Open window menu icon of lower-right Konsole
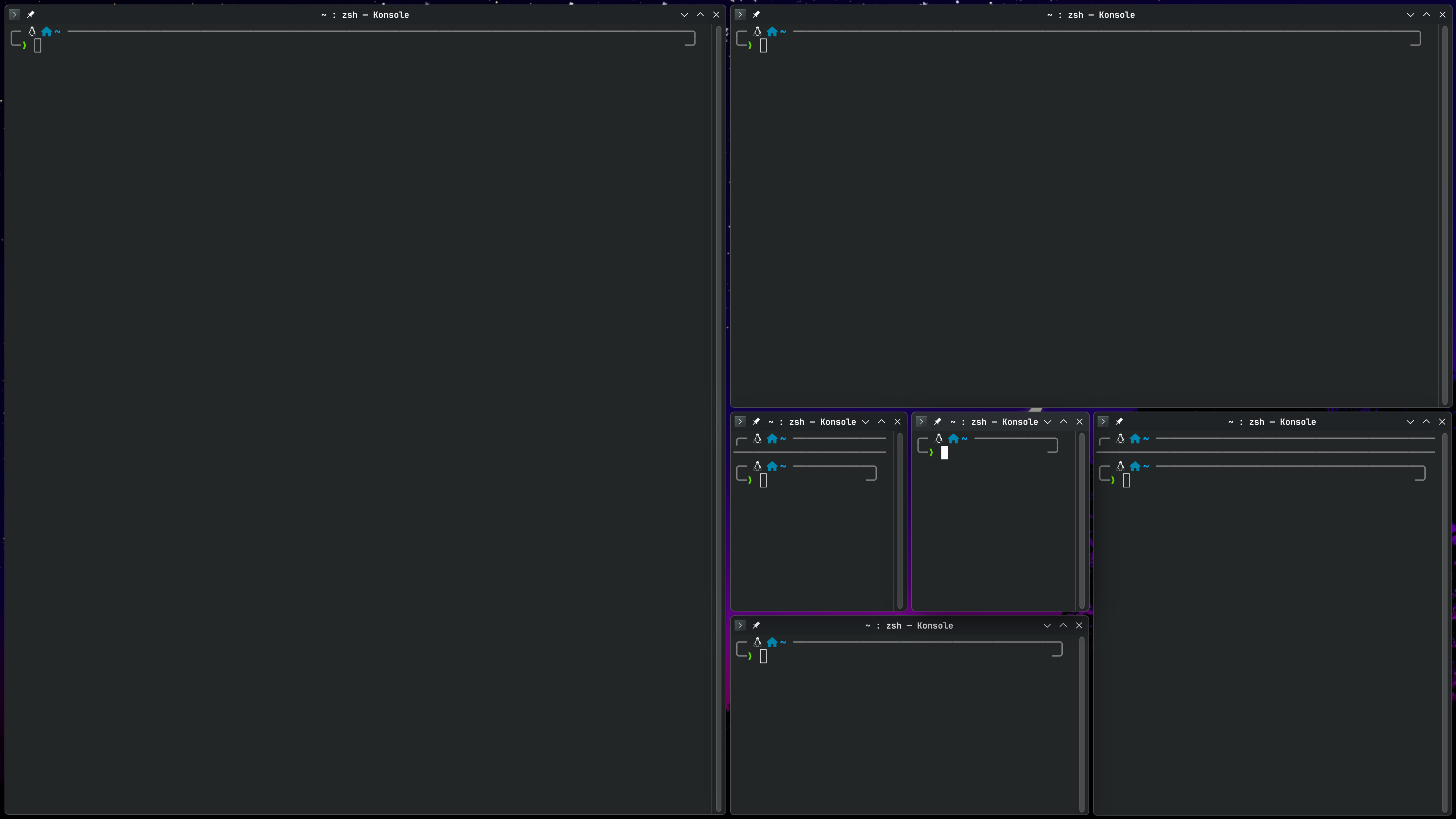 tap(1103, 422)
